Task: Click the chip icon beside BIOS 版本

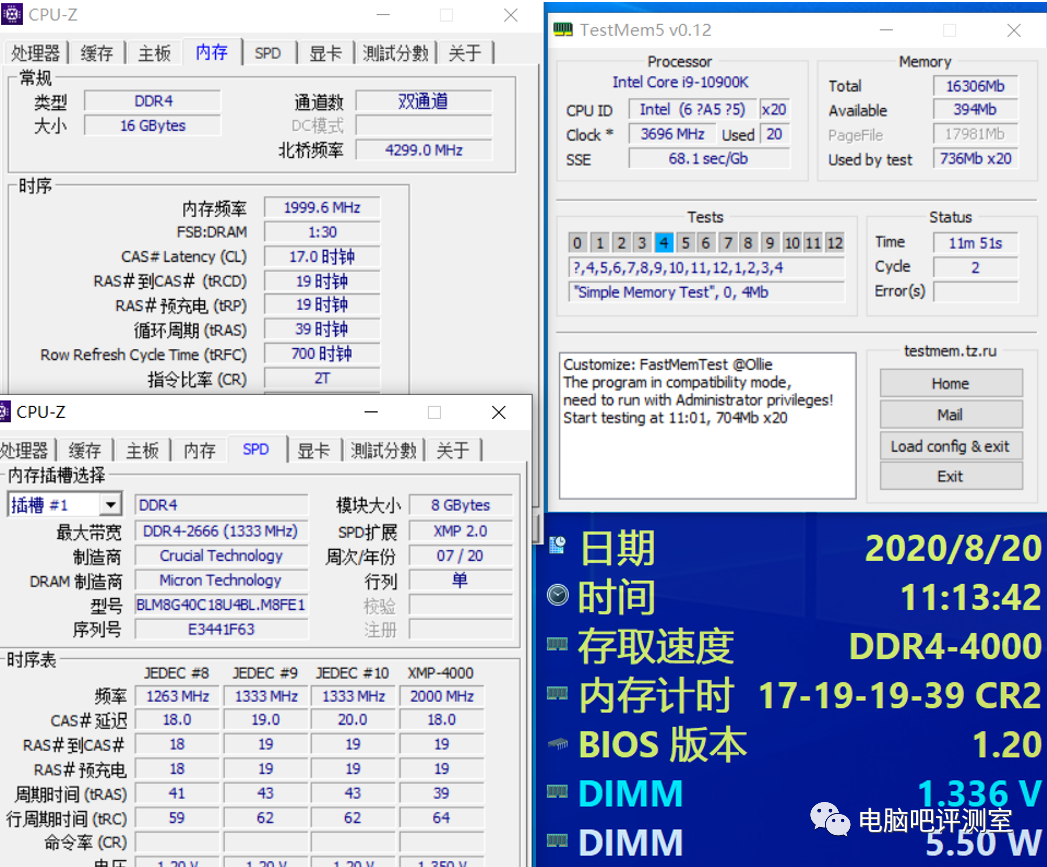Action: [558, 743]
